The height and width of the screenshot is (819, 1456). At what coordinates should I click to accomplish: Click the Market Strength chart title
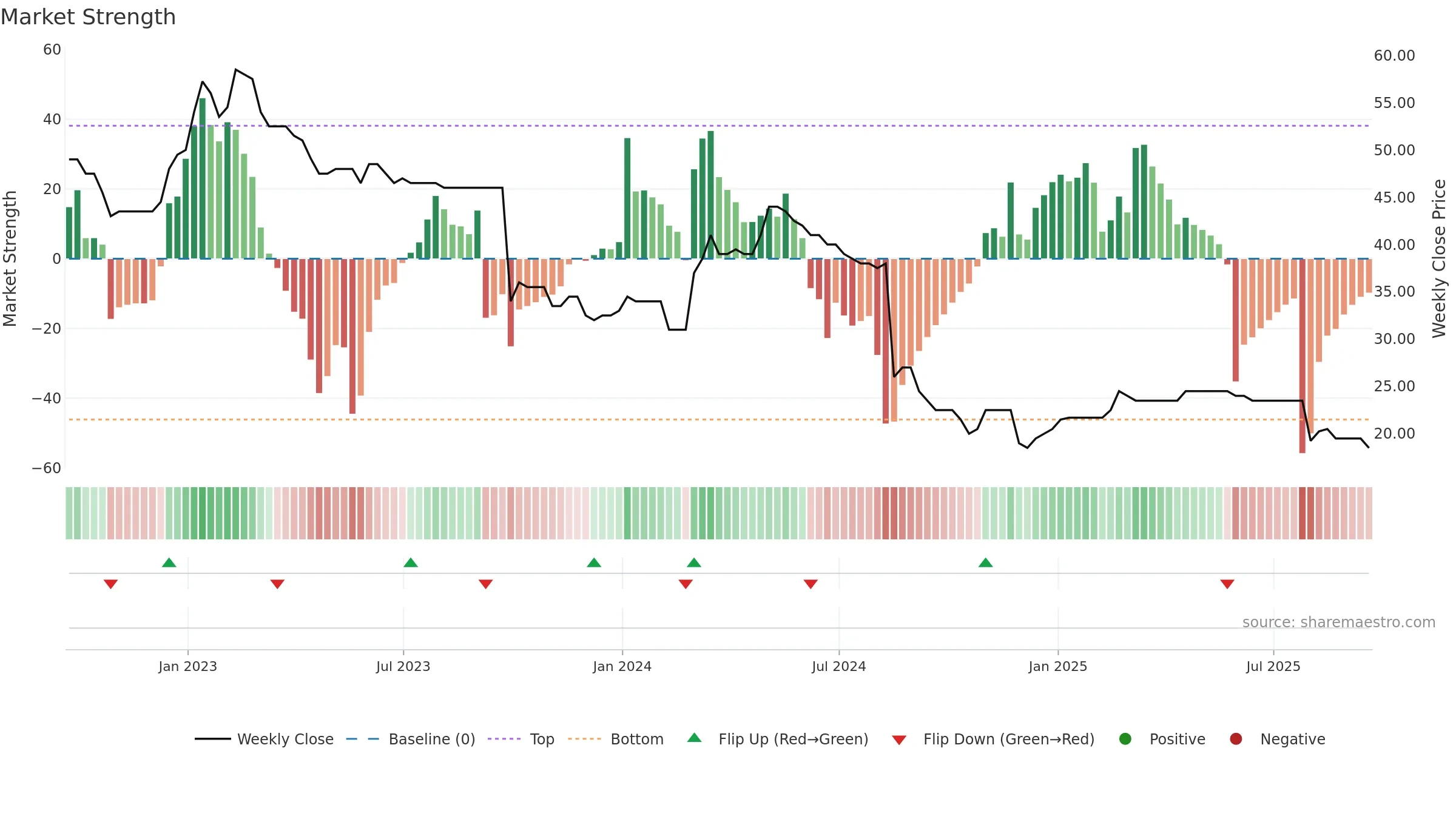point(88,17)
